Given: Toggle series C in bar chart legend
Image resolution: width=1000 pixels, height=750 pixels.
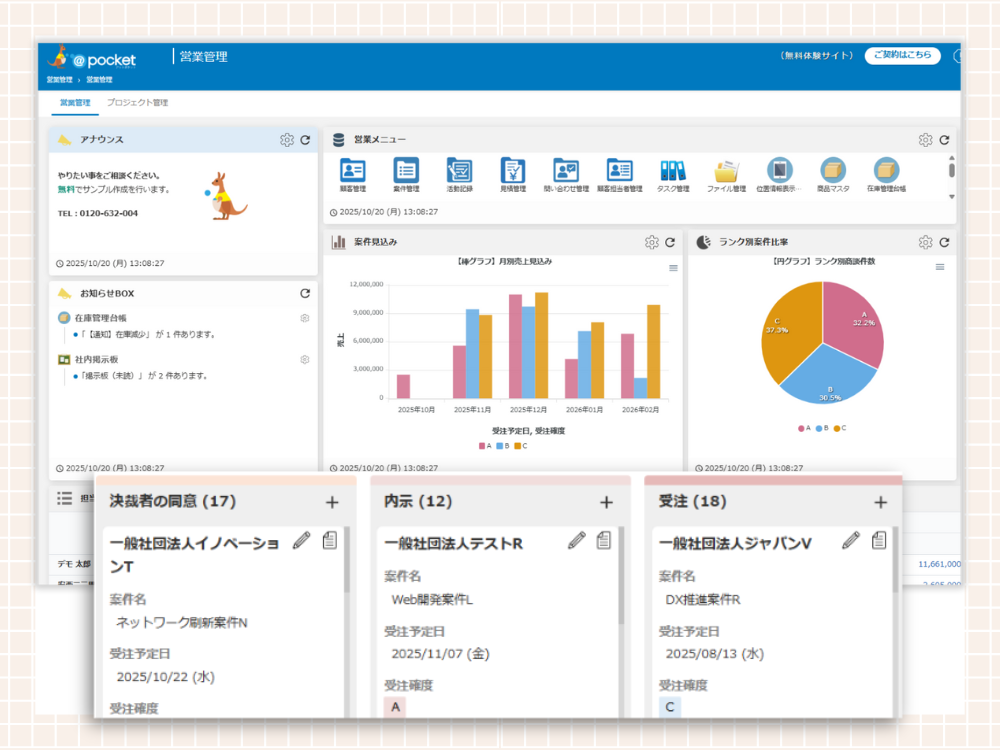Looking at the screenshot, I should click(521, 446).
